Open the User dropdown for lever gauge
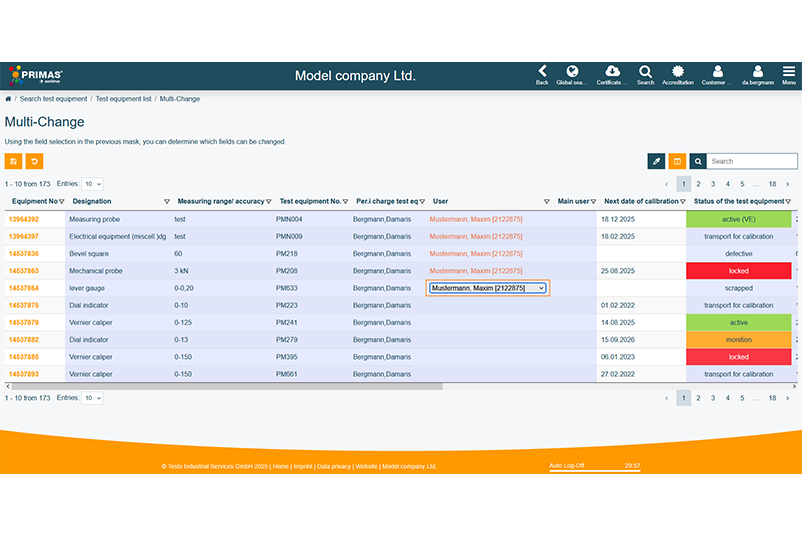This screenshot has width=802, height=536. pos(488,288)
